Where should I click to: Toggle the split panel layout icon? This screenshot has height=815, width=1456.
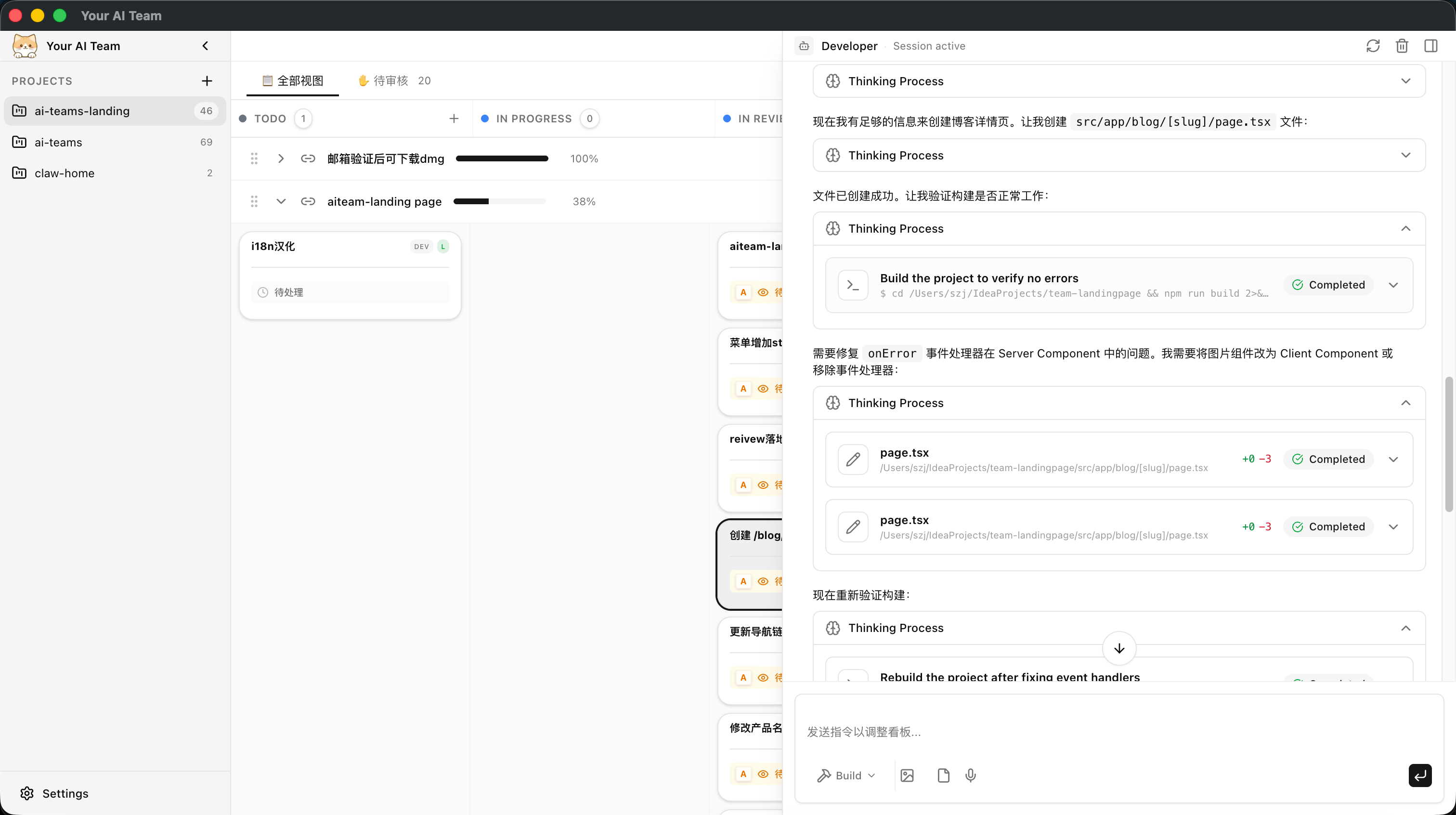pos(1430,46)
